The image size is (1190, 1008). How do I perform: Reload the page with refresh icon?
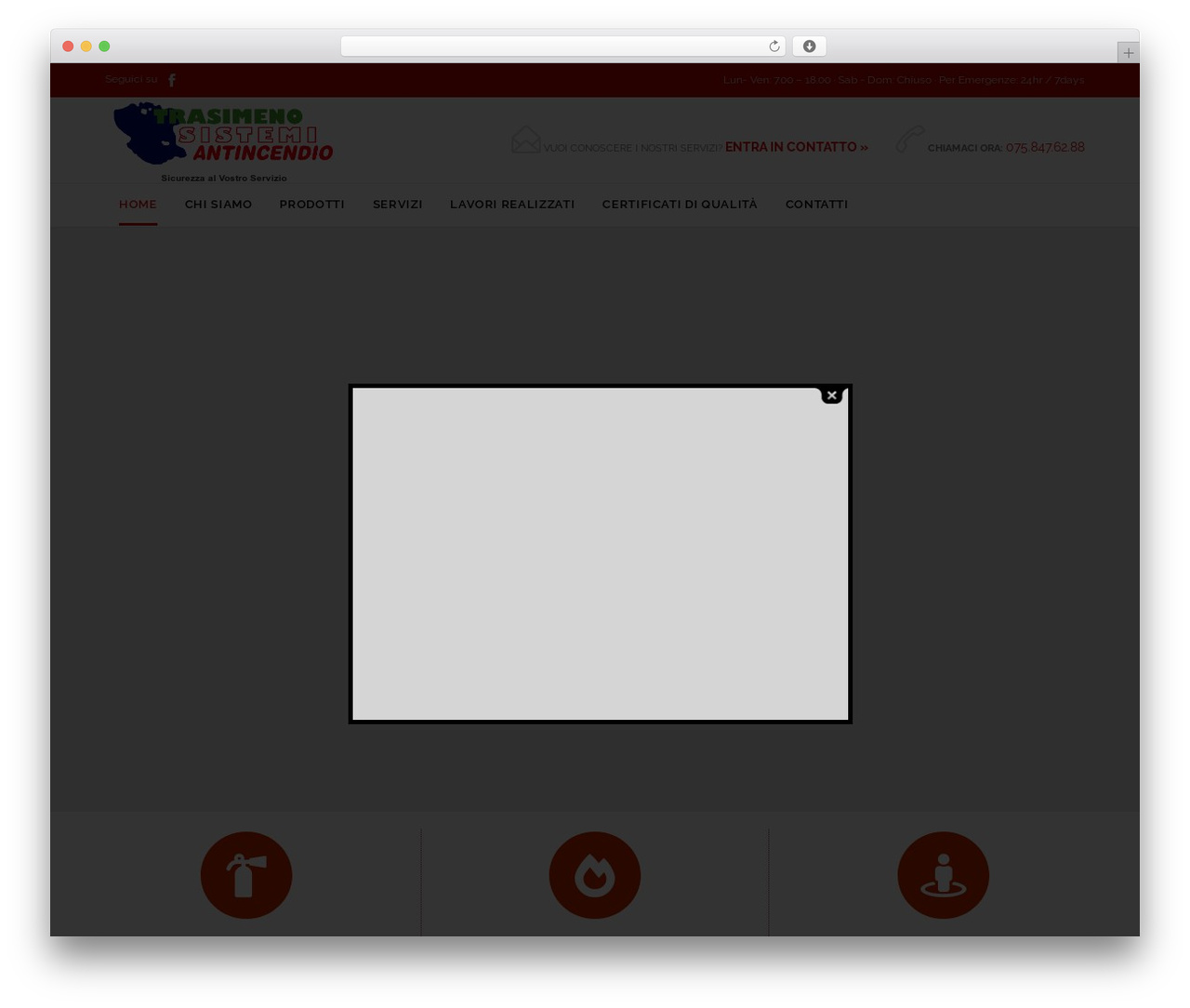773,46
